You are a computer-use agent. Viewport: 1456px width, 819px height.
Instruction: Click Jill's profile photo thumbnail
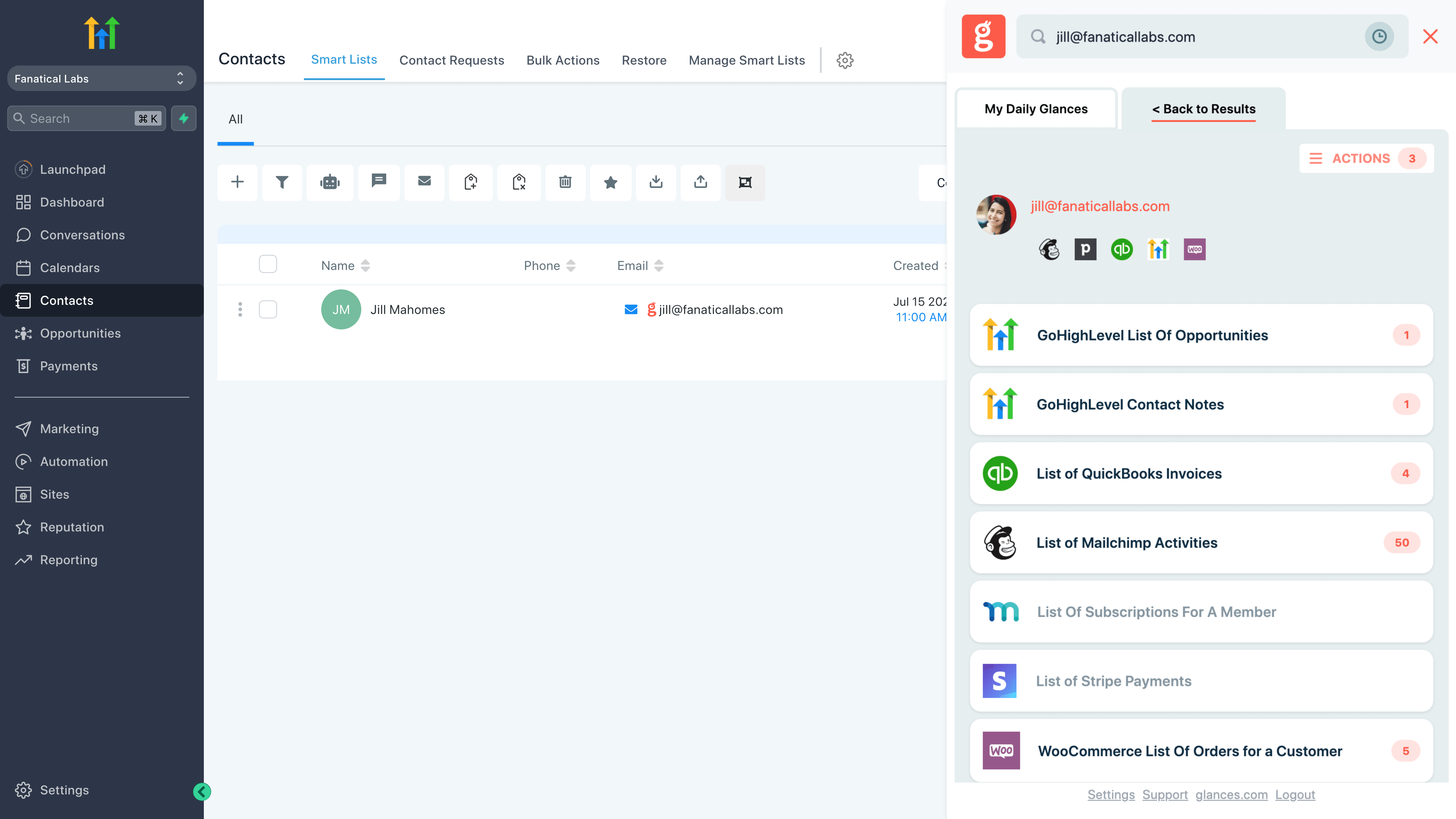[x=996, y=214]
